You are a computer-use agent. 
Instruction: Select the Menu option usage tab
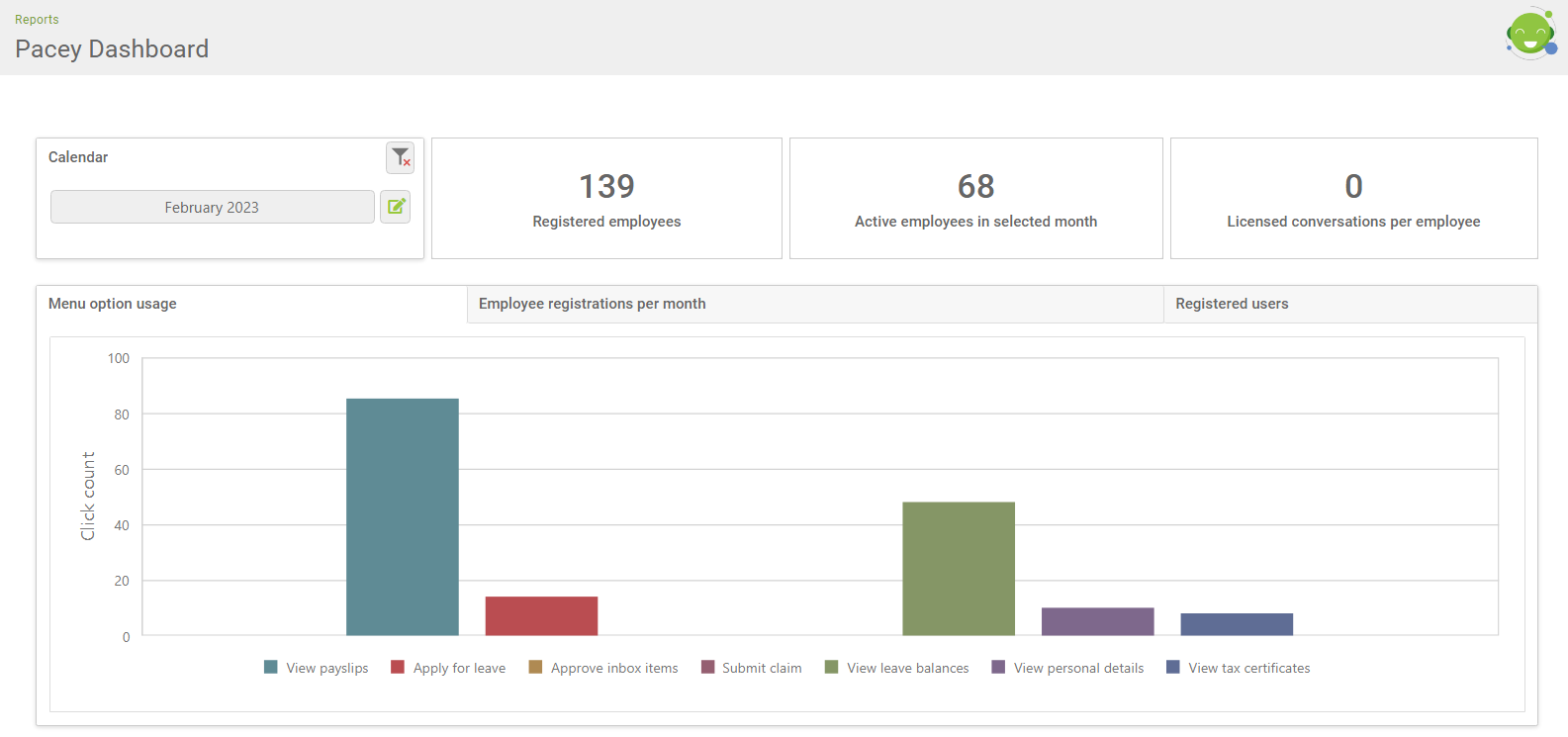coord(113,304)
